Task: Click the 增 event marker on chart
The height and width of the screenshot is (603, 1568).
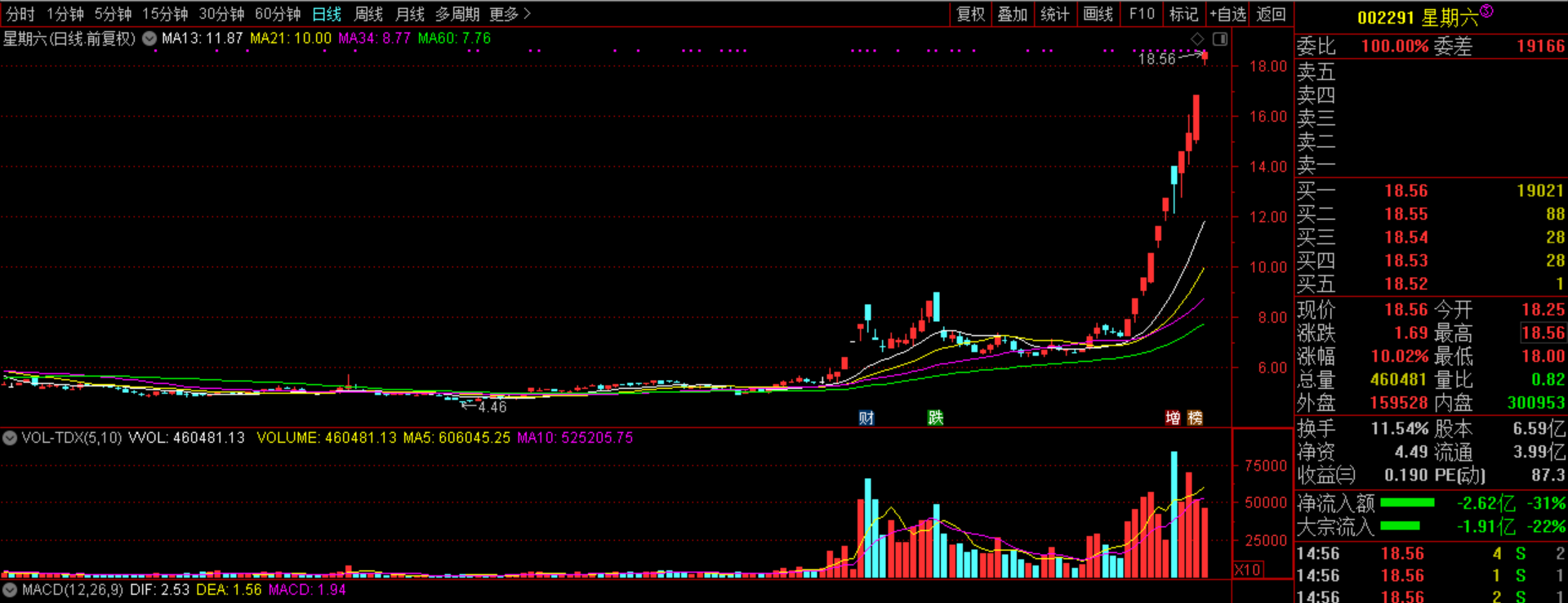Action: click(x=1173, y=418)
